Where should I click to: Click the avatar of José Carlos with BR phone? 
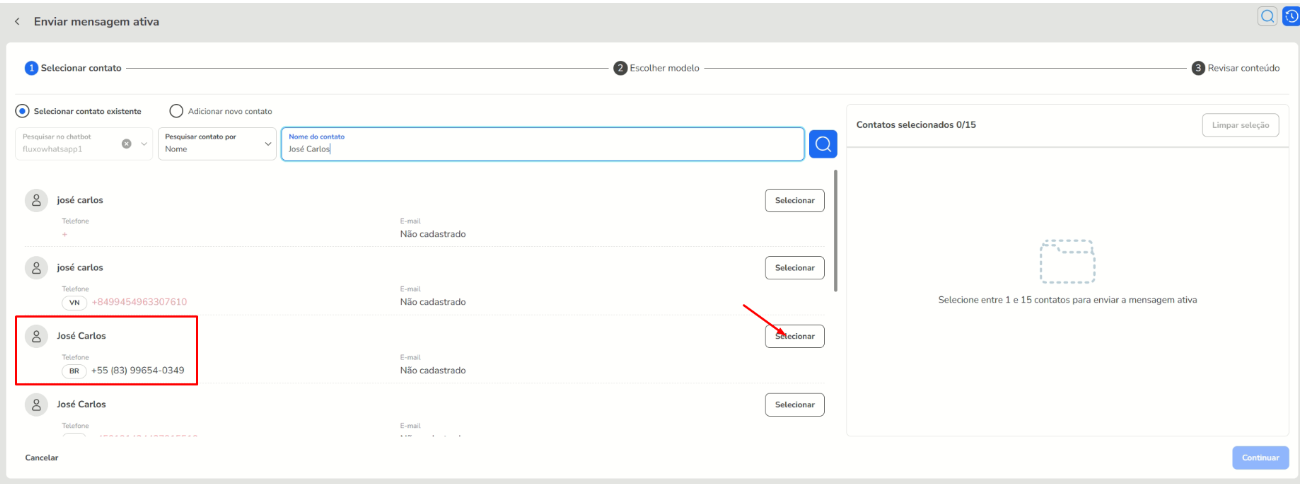[36, 336]
